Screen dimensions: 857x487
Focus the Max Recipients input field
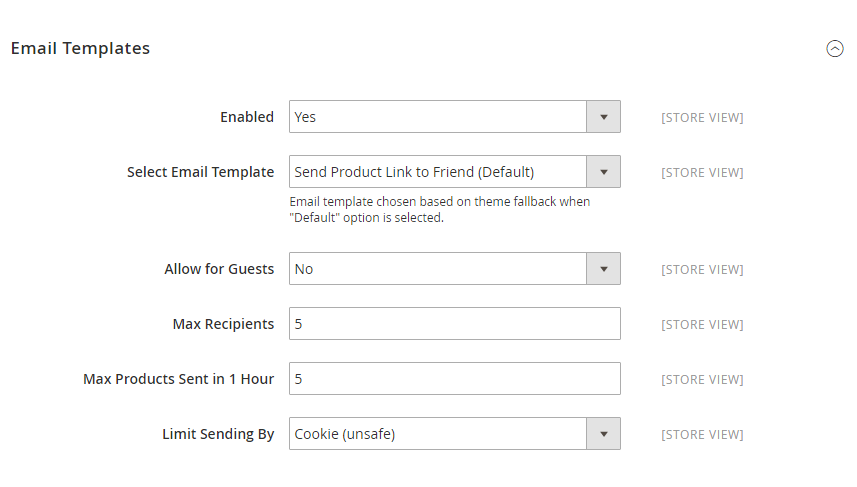tap(454, 324)
